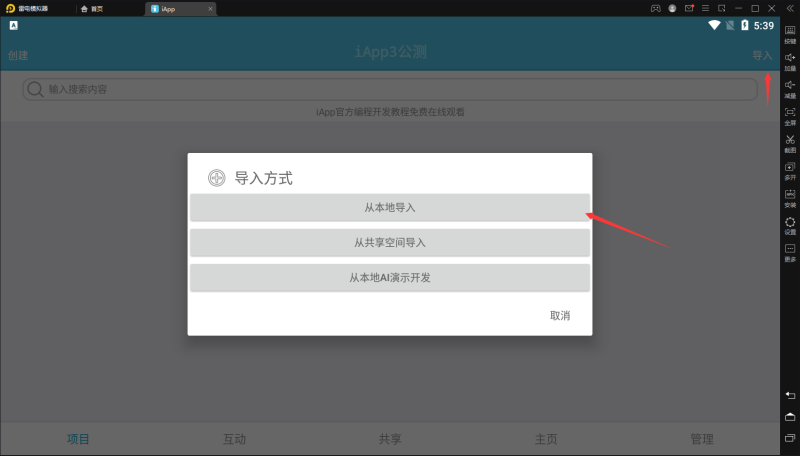Open the gamepad icon in title bar
800x456 pixels.
tap(656, 8)
